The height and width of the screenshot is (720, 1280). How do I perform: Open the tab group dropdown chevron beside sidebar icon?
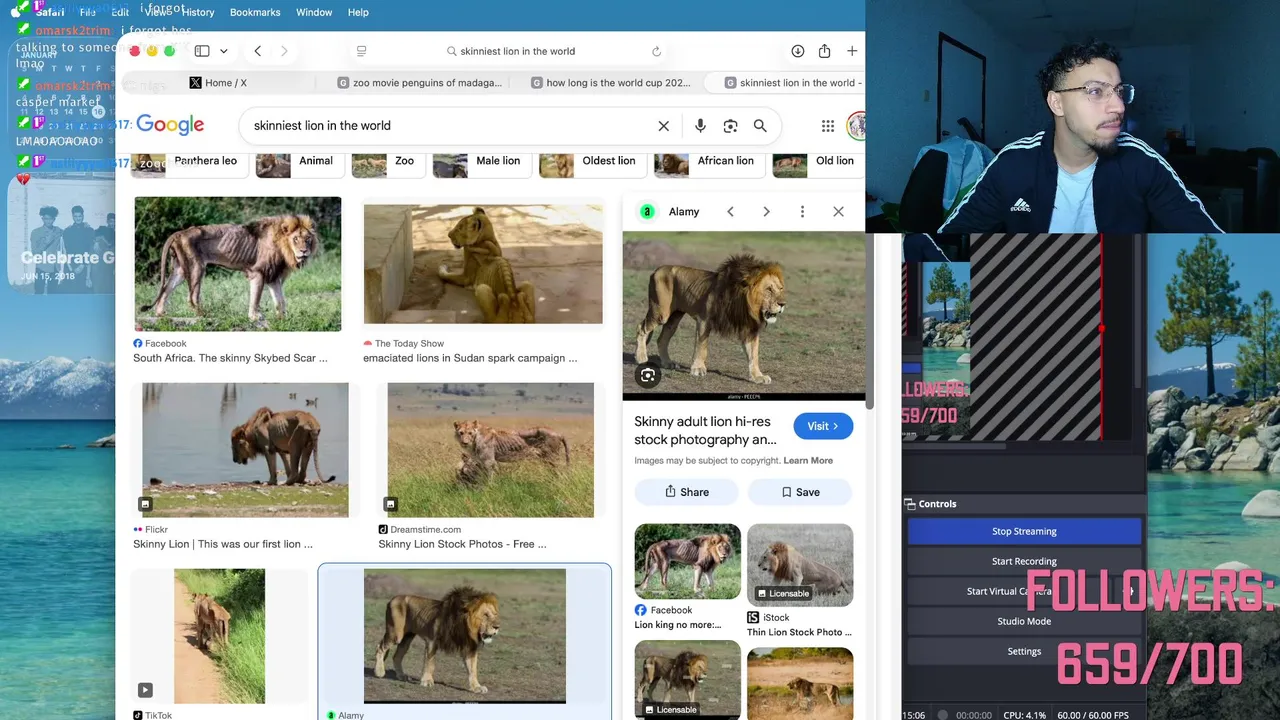223,51
